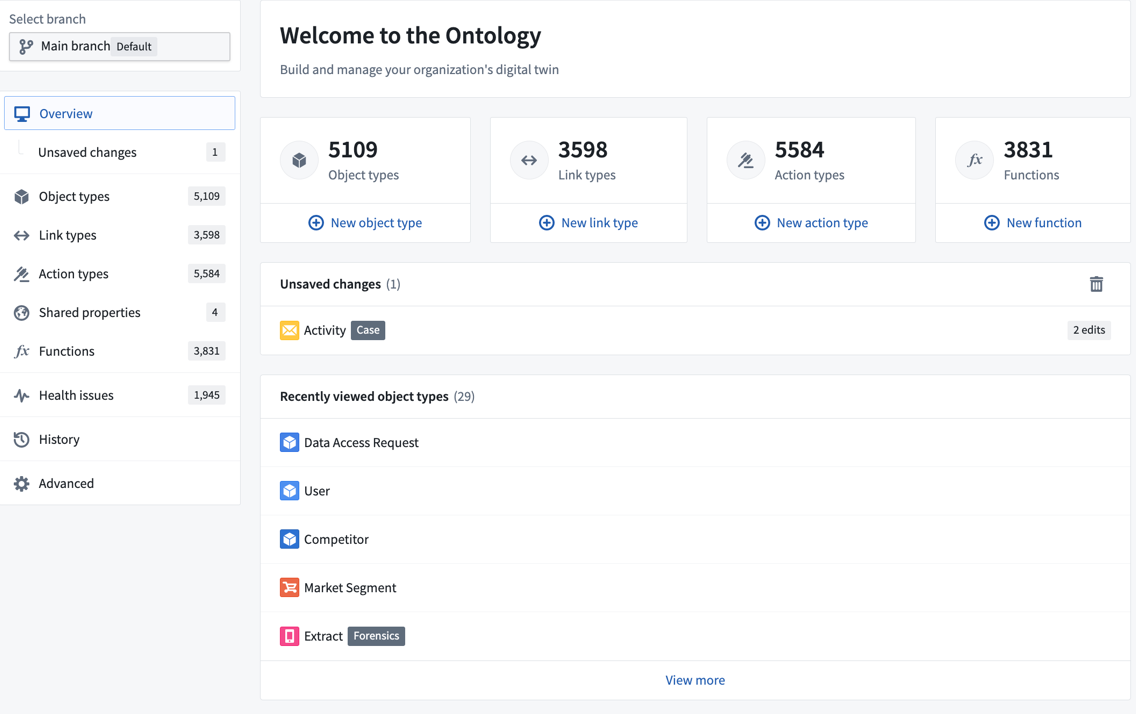Open the Main branch selector dropdown
Screen dimensions: 1136x714
pos(119,47)
